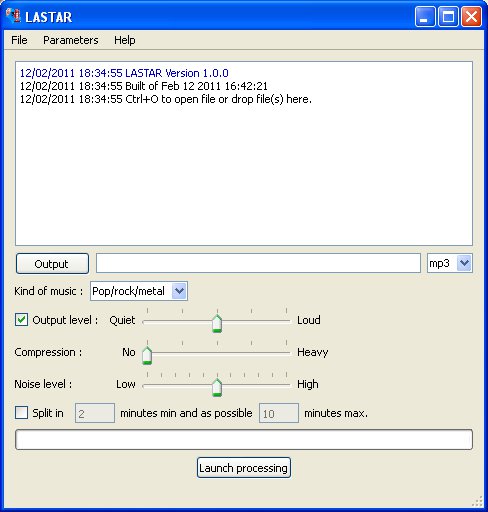Open the mp3 format dropdown
Image resolution: width=488 pixels, height=512 pixels.
(450, 263)
